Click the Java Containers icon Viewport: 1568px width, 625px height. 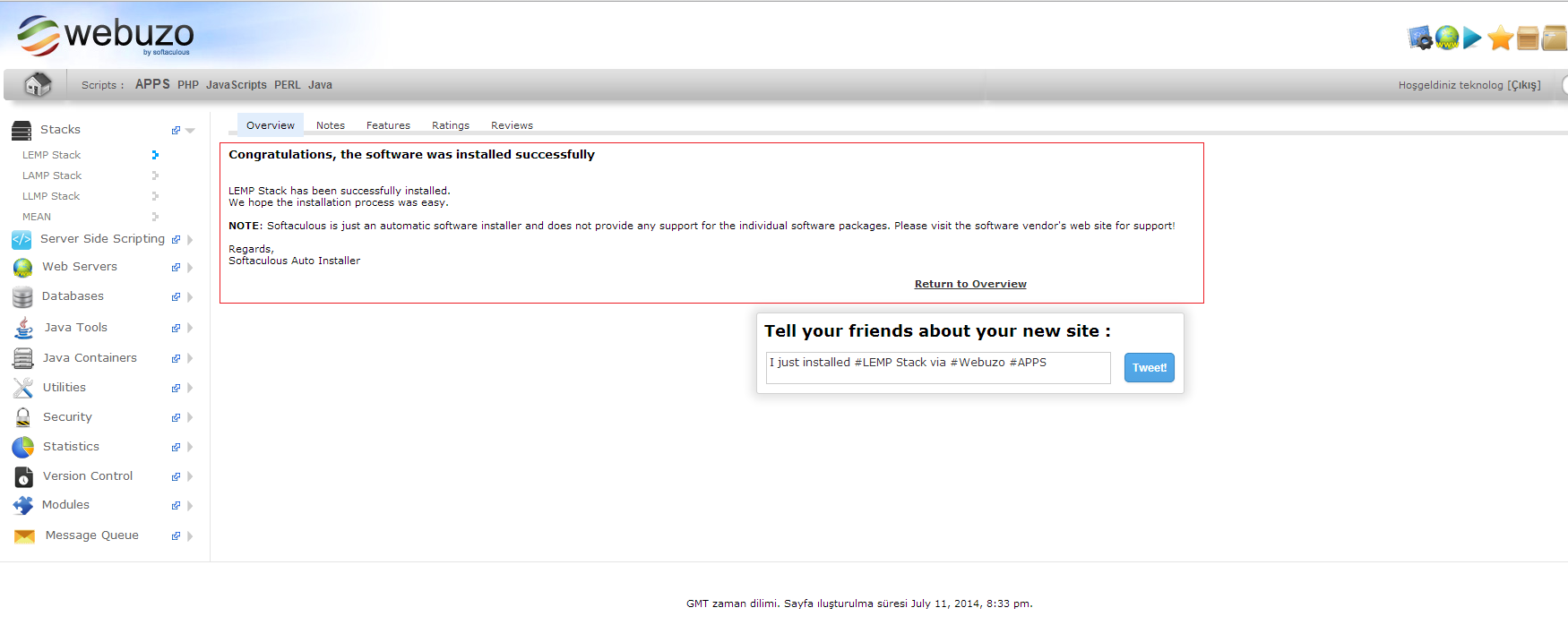(23, 358)
